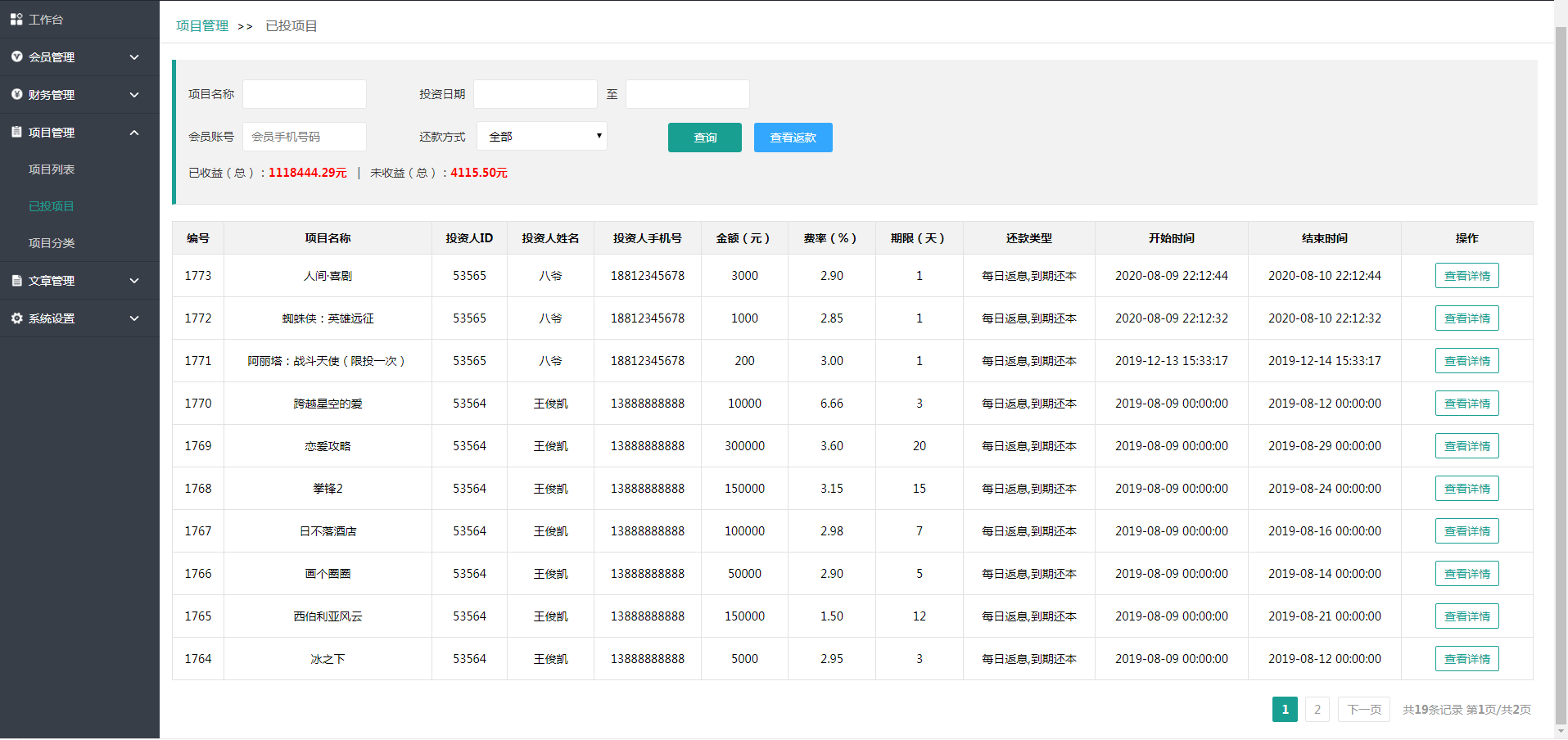Focus the 投资日期 end date field

688,94
